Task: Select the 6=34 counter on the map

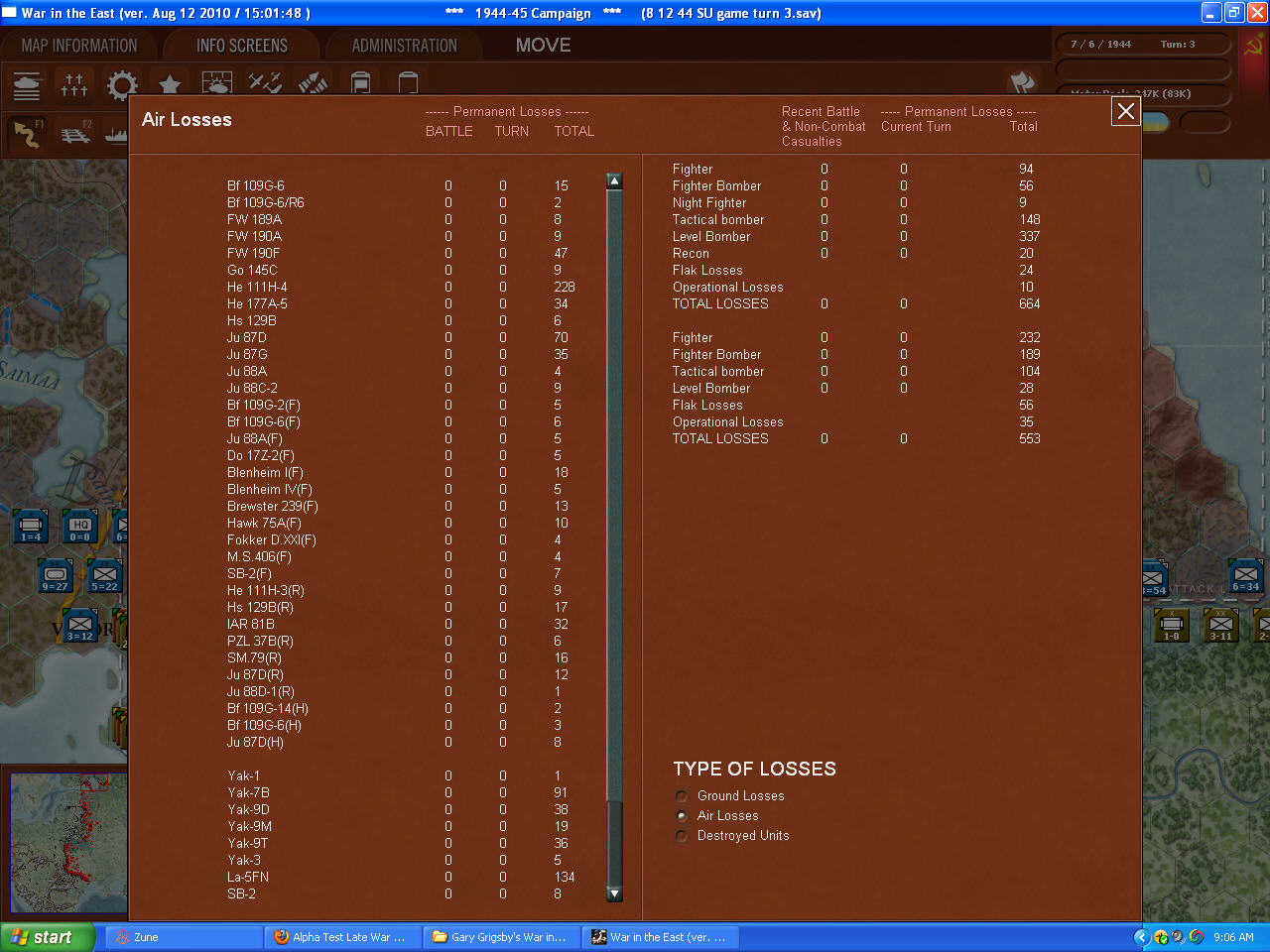Action: tap(1246, 576)
